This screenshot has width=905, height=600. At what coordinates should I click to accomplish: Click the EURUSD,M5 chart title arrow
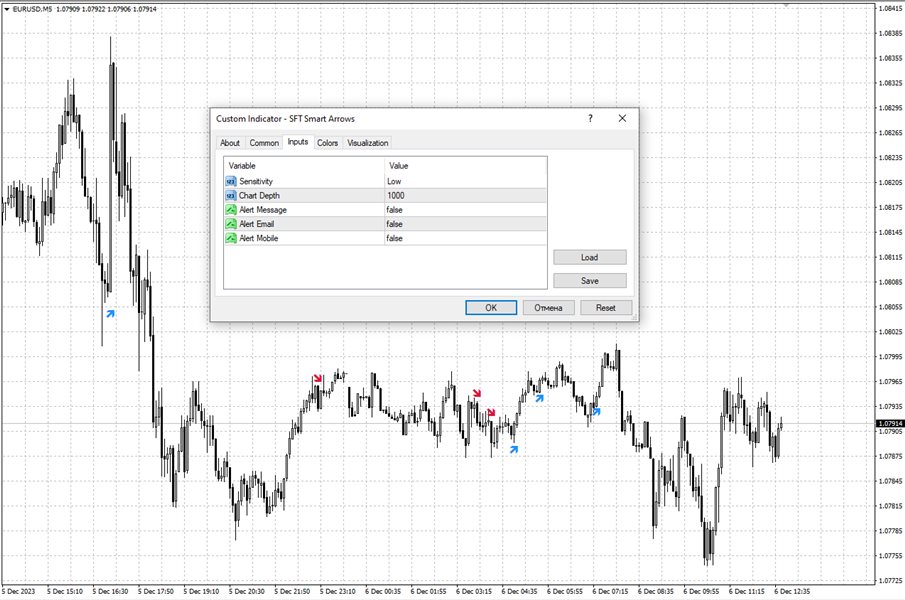coord(7,9)
